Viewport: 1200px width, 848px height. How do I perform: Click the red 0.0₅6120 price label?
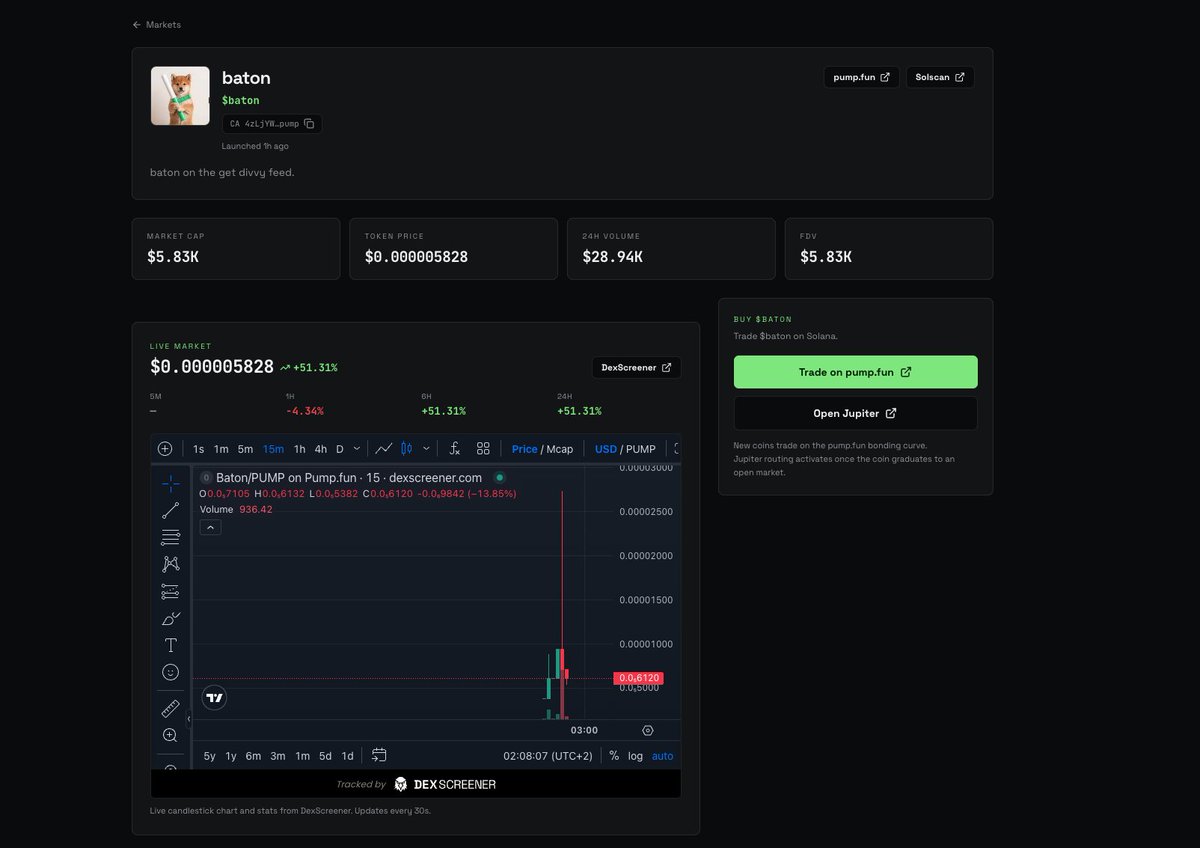(x=638, y=678)
